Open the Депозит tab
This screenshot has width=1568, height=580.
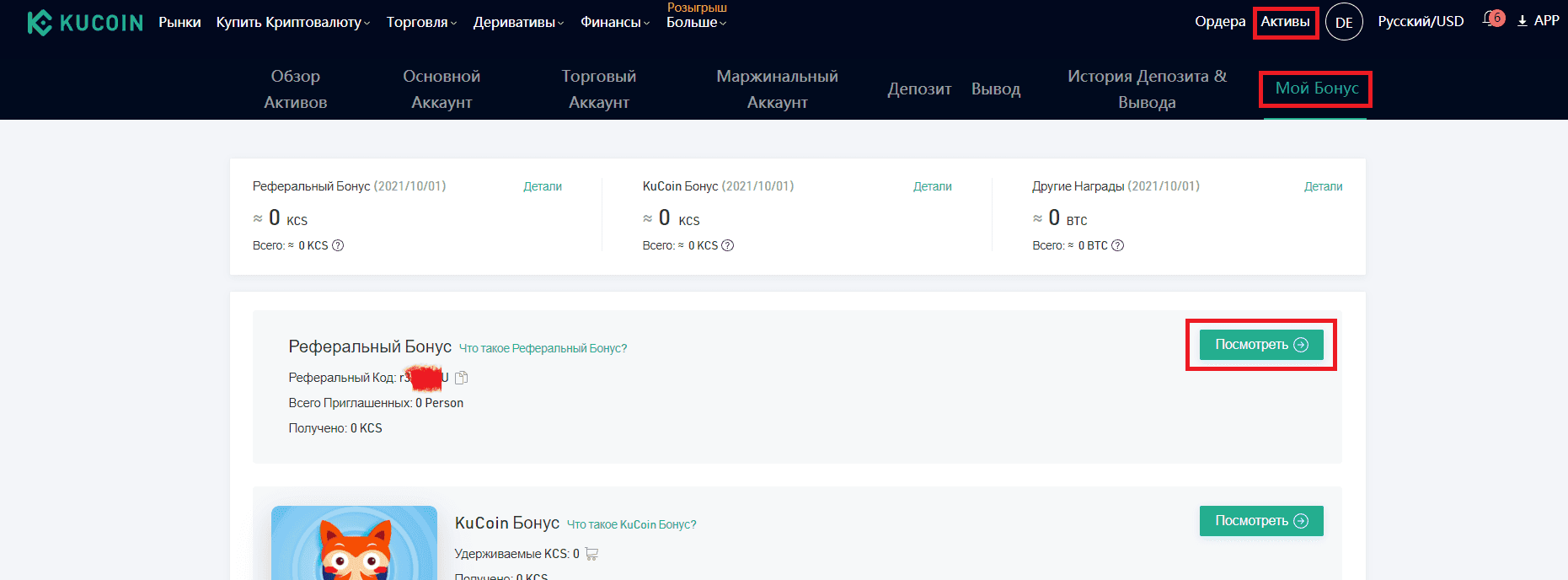pos(919,89)
